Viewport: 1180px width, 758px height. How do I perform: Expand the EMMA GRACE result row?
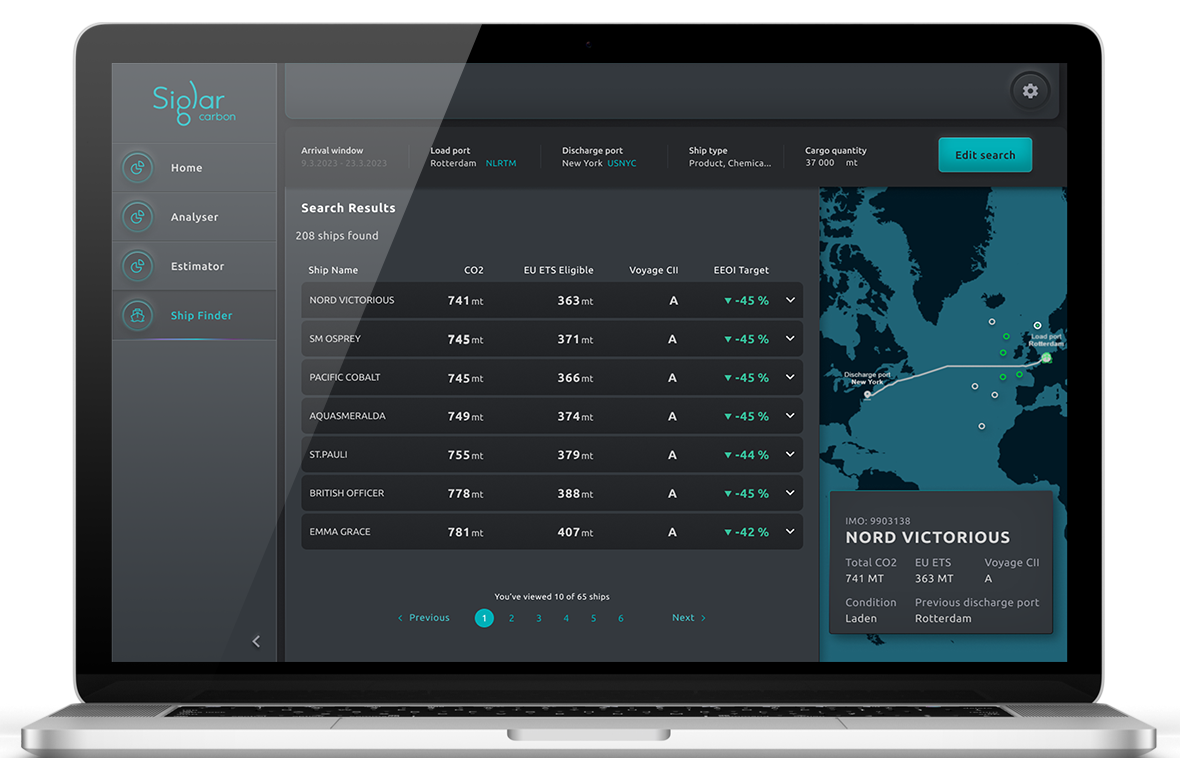789,531
